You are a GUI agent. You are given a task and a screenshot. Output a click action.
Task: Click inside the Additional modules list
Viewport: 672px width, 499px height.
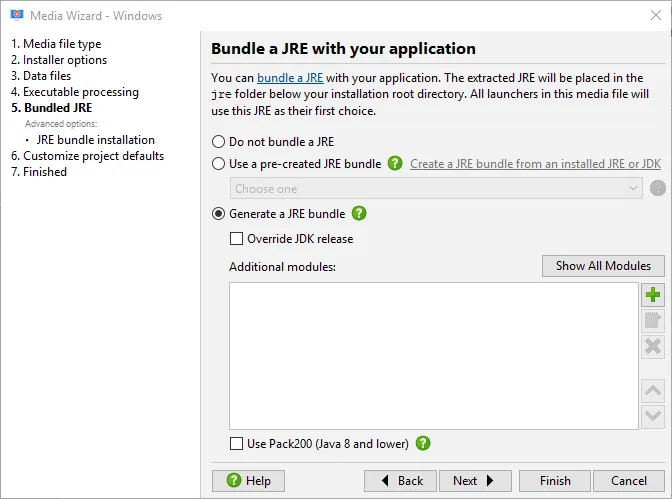click(x=434, y=356)
